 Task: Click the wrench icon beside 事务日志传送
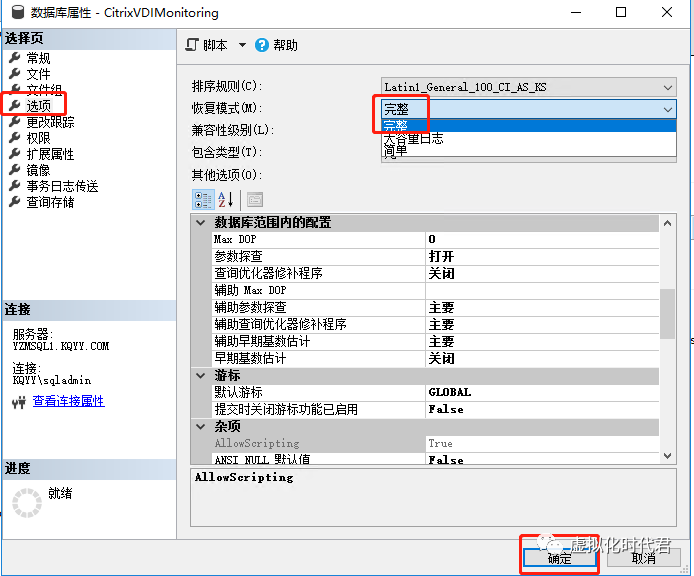click(x=15, y=186)
